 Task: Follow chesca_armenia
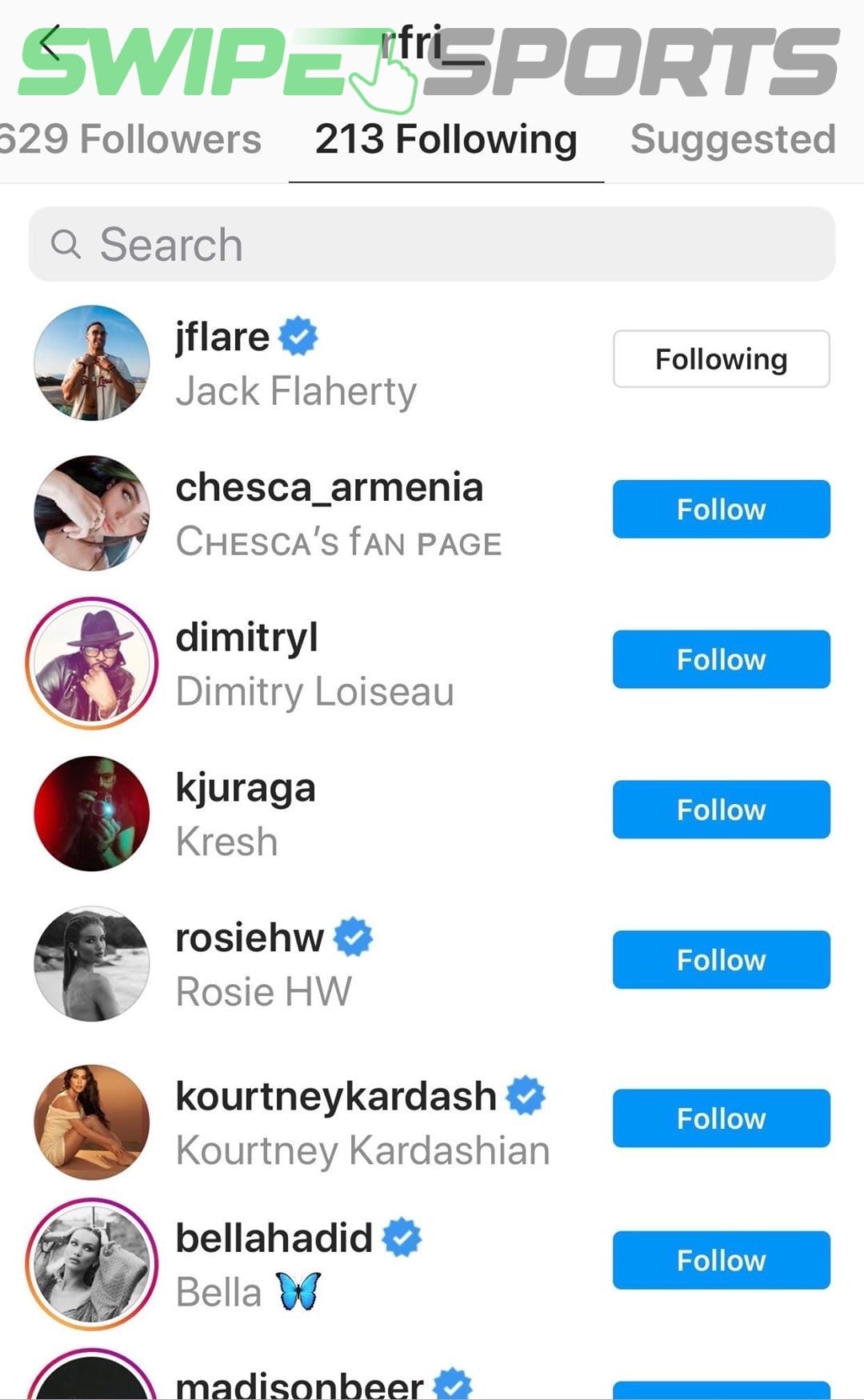click(x=721, y=510)
